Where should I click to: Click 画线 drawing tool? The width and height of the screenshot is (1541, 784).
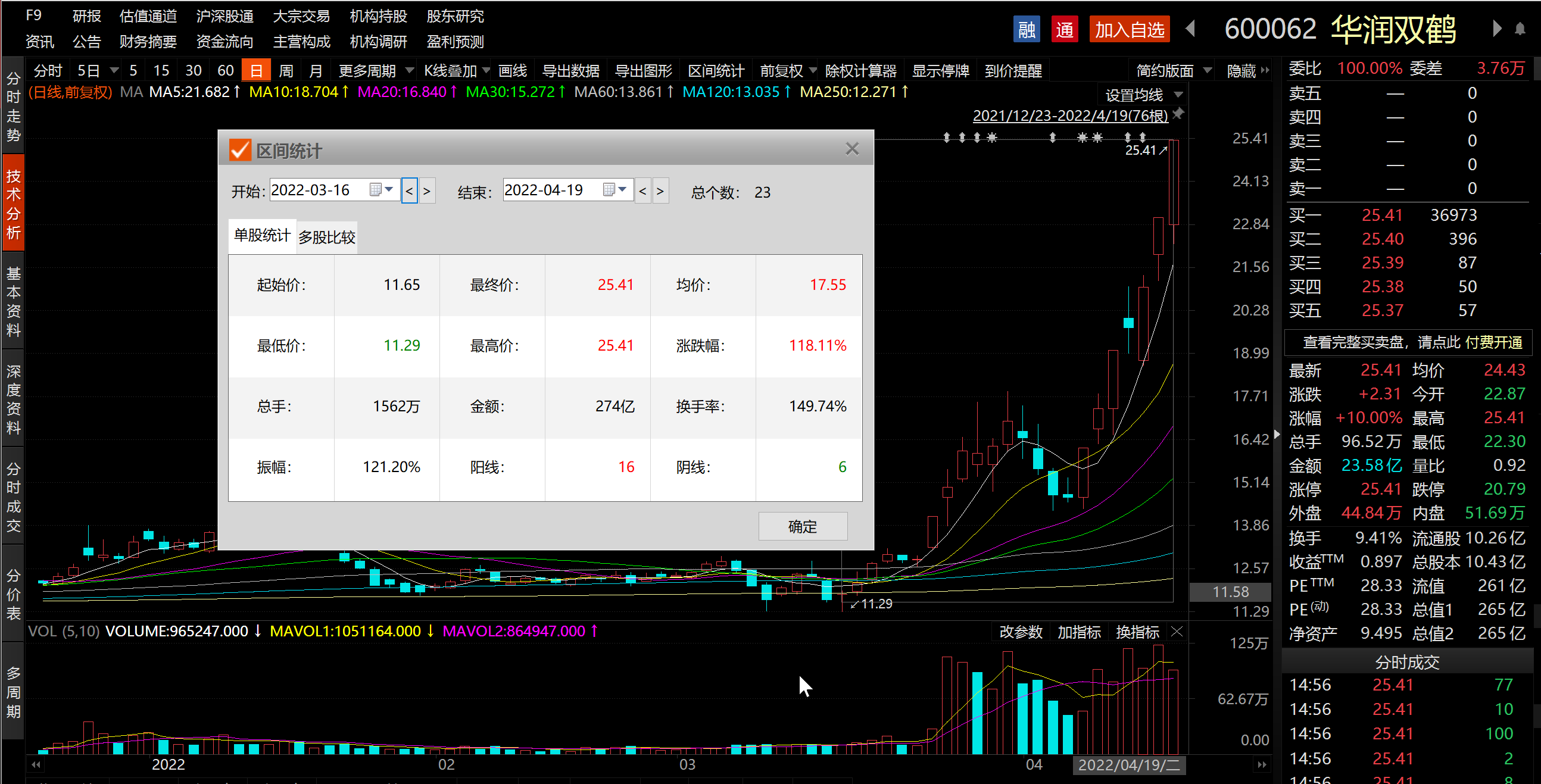click(x=513, y=71)
